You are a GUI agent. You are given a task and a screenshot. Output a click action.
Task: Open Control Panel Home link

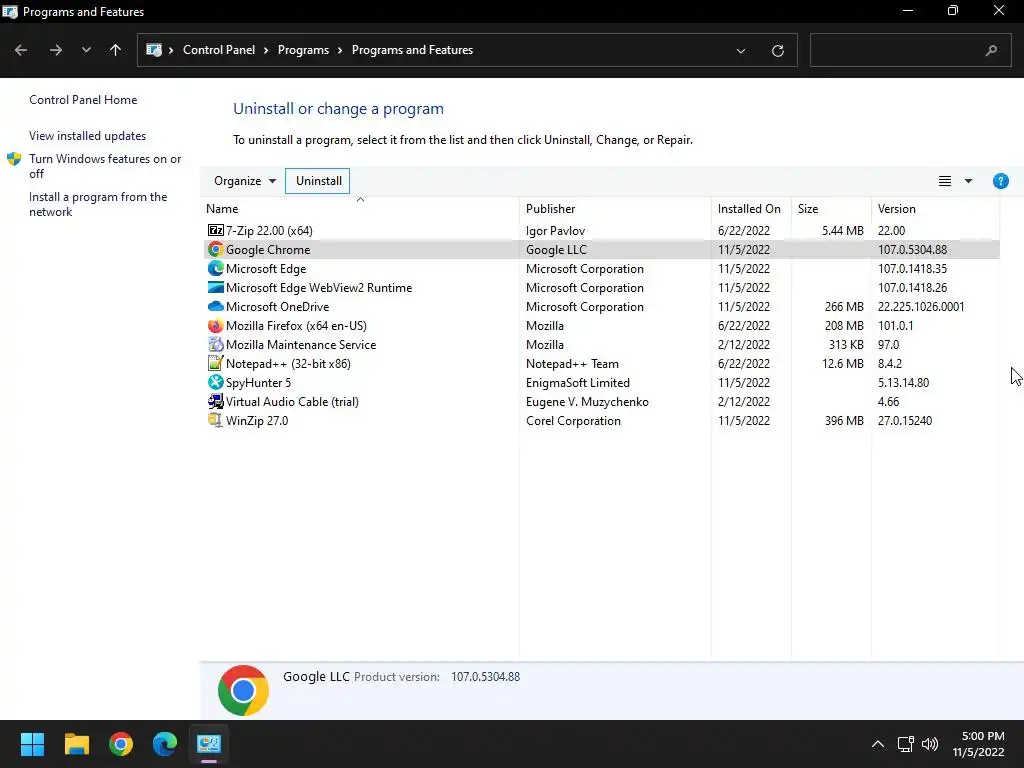(x=83, y=100)
